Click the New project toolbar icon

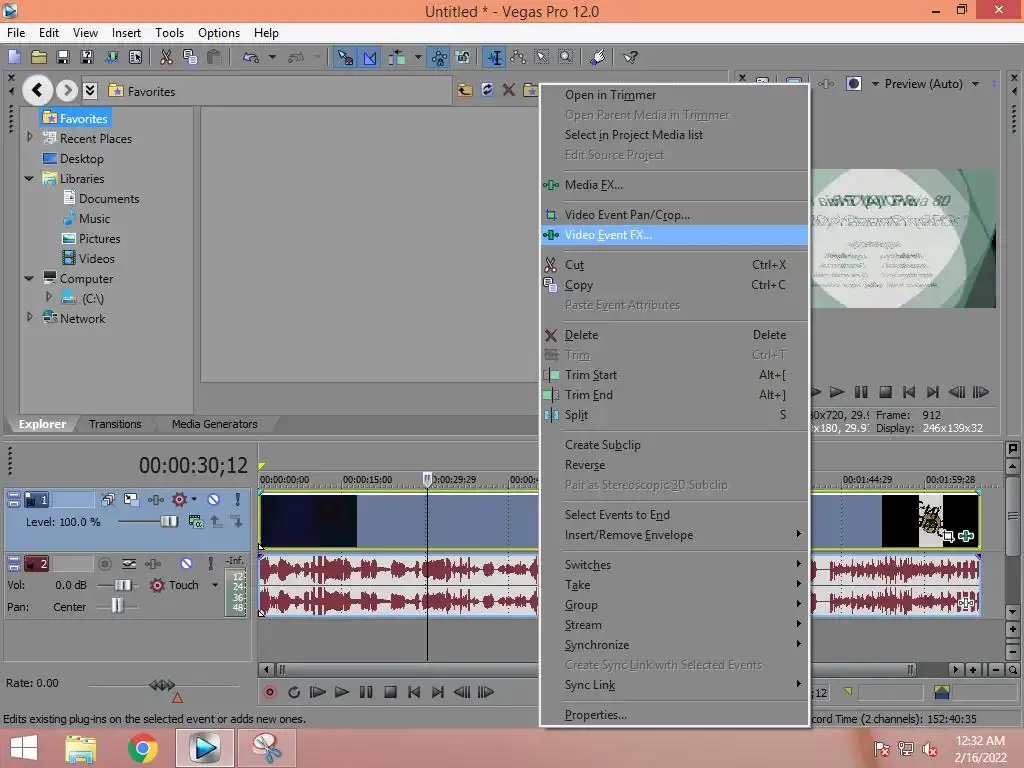tap(14, 57)
